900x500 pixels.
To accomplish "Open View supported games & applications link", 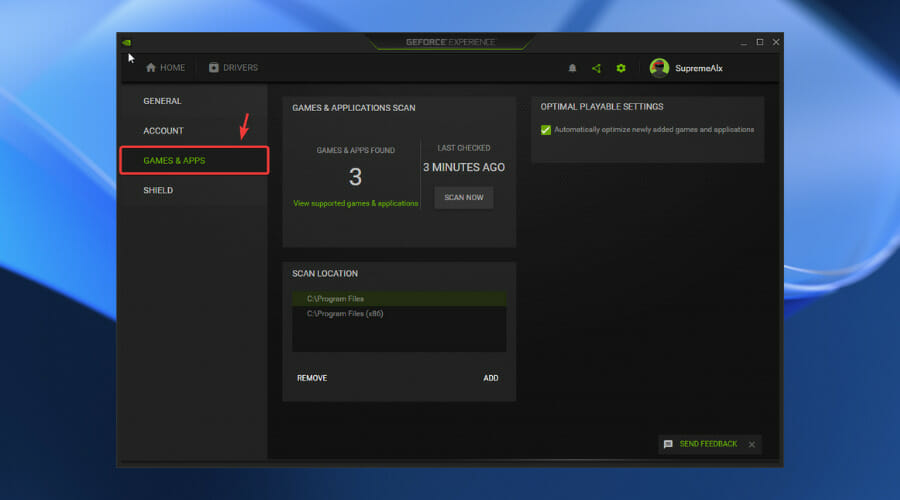I will pyautogui.click(x=356, y=203).
